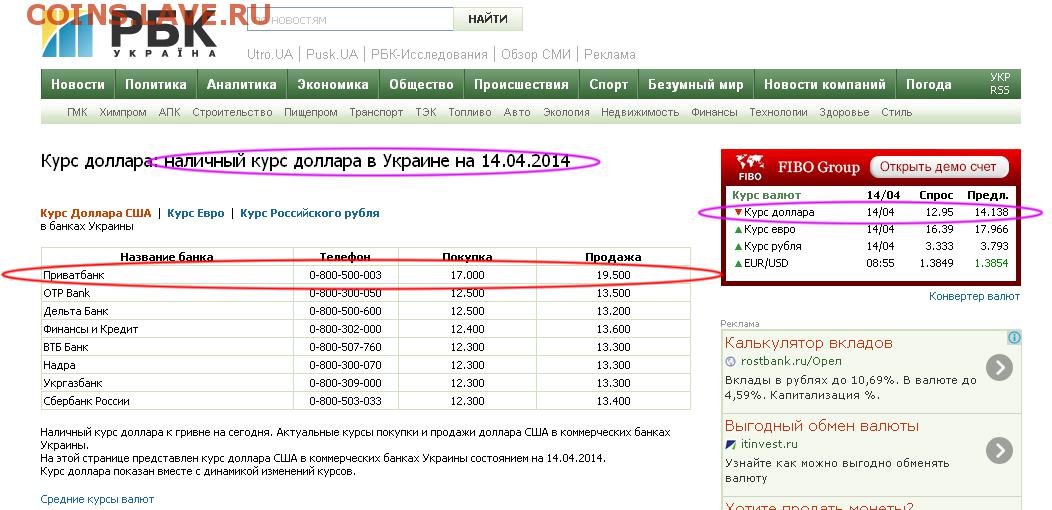Click Курс евро row in FIBO widget
The image size is (1052, 510).
(871, 230)
